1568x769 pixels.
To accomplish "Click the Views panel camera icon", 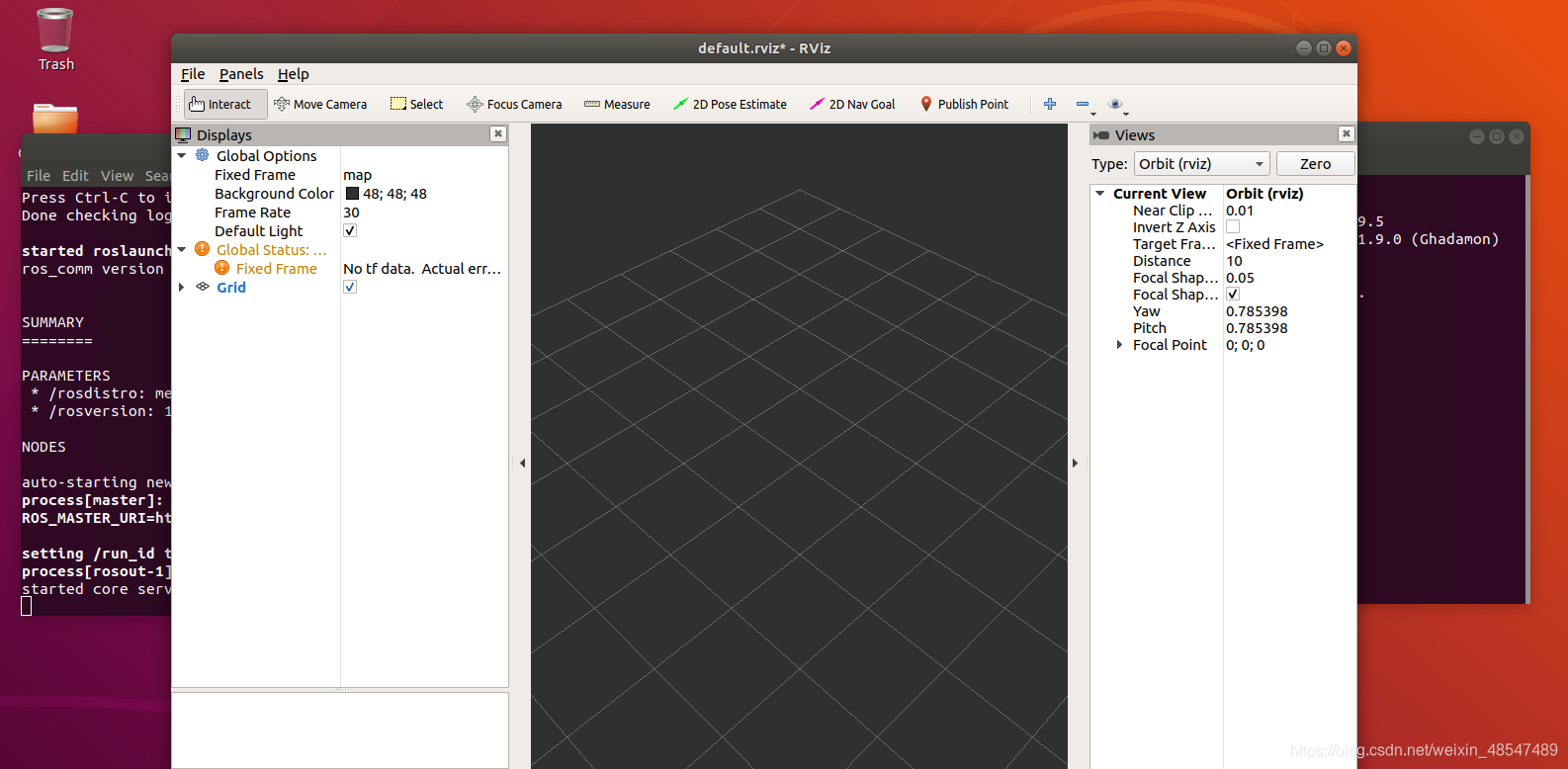I will pyautogui.click(x=1101, y=134).
